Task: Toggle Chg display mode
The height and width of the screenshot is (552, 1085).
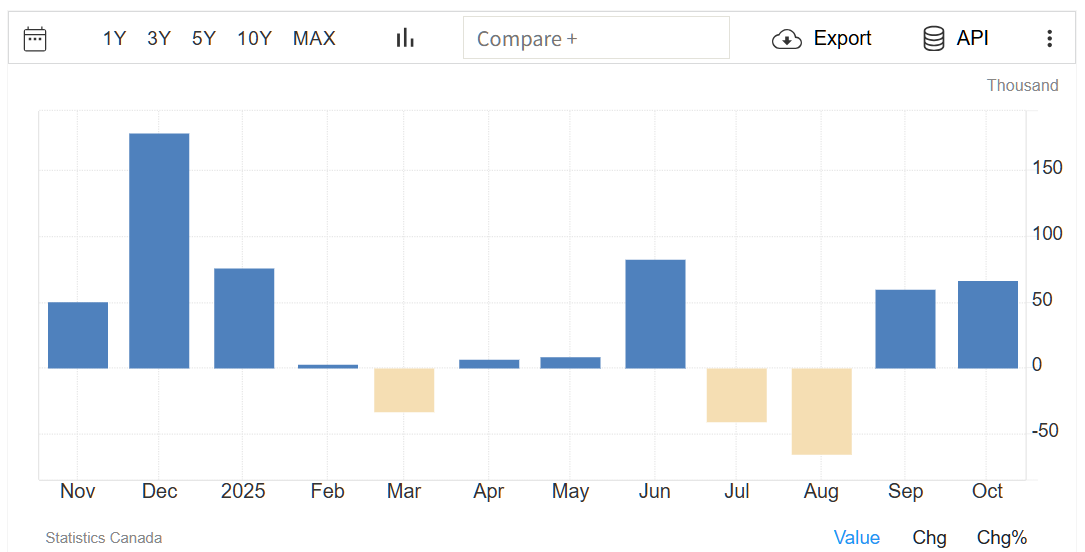Action: (x=929, y=538)
